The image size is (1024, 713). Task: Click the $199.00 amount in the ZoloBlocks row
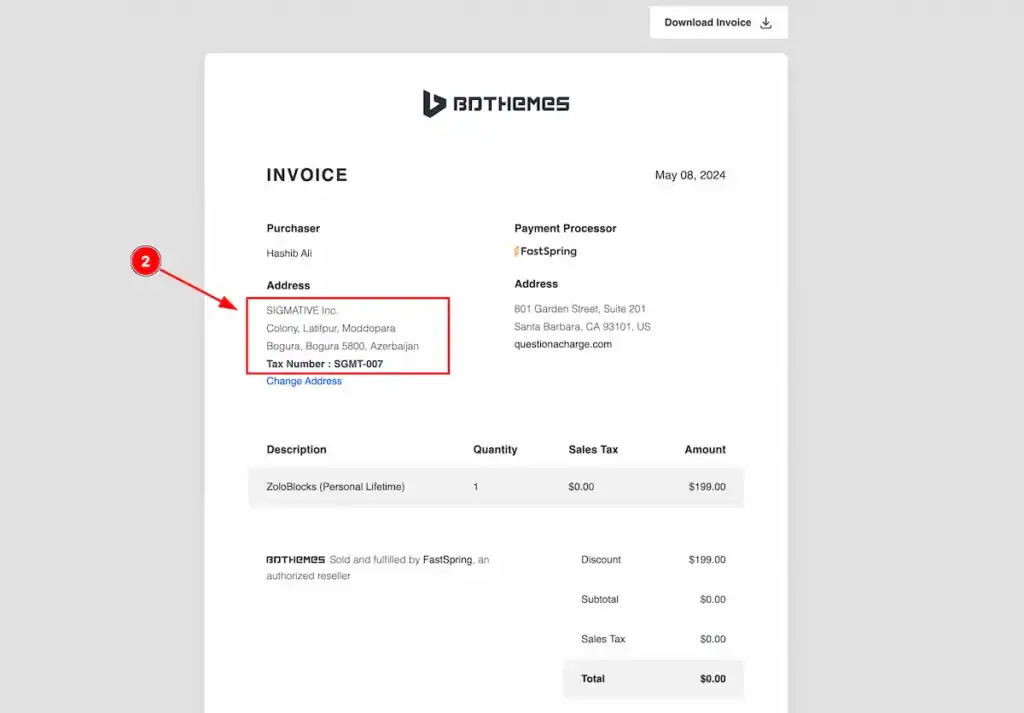pos(707,486)
